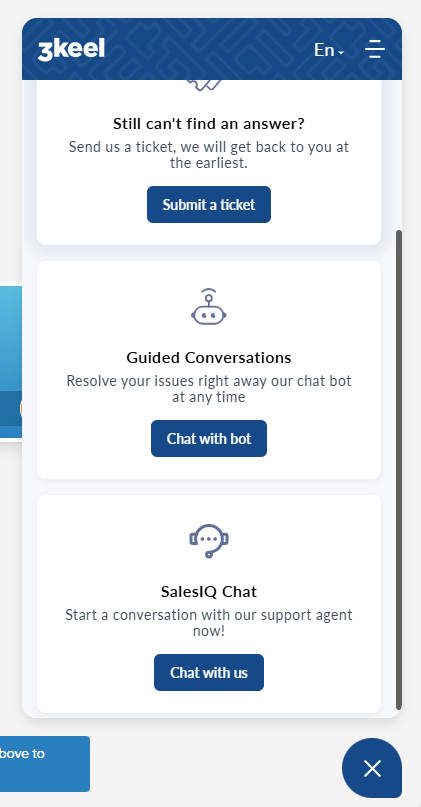
Task: Click the headset chat bubble icon
Action: click(x=209, y=540)
